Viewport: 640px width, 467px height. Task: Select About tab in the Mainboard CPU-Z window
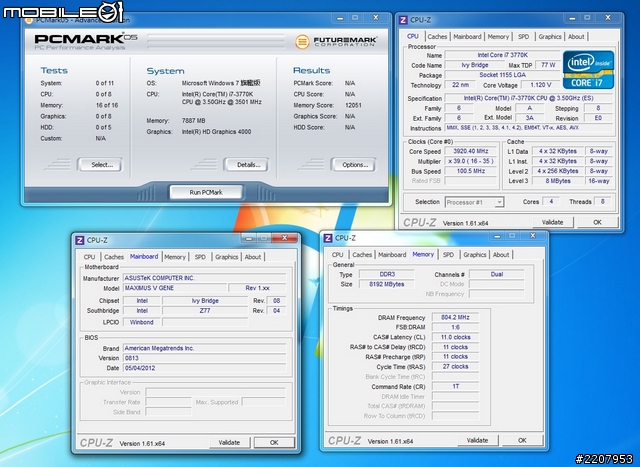pyautogui.click(x=253, y=257)
